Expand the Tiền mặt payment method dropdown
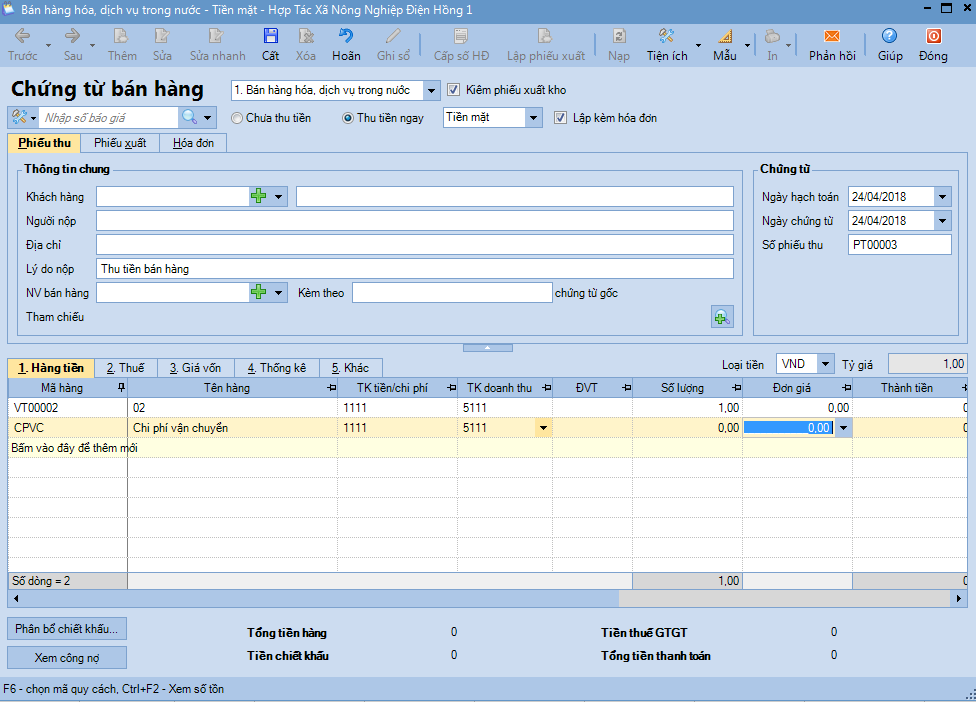This screenshot has width=976, height=702. tap(533, 118)
